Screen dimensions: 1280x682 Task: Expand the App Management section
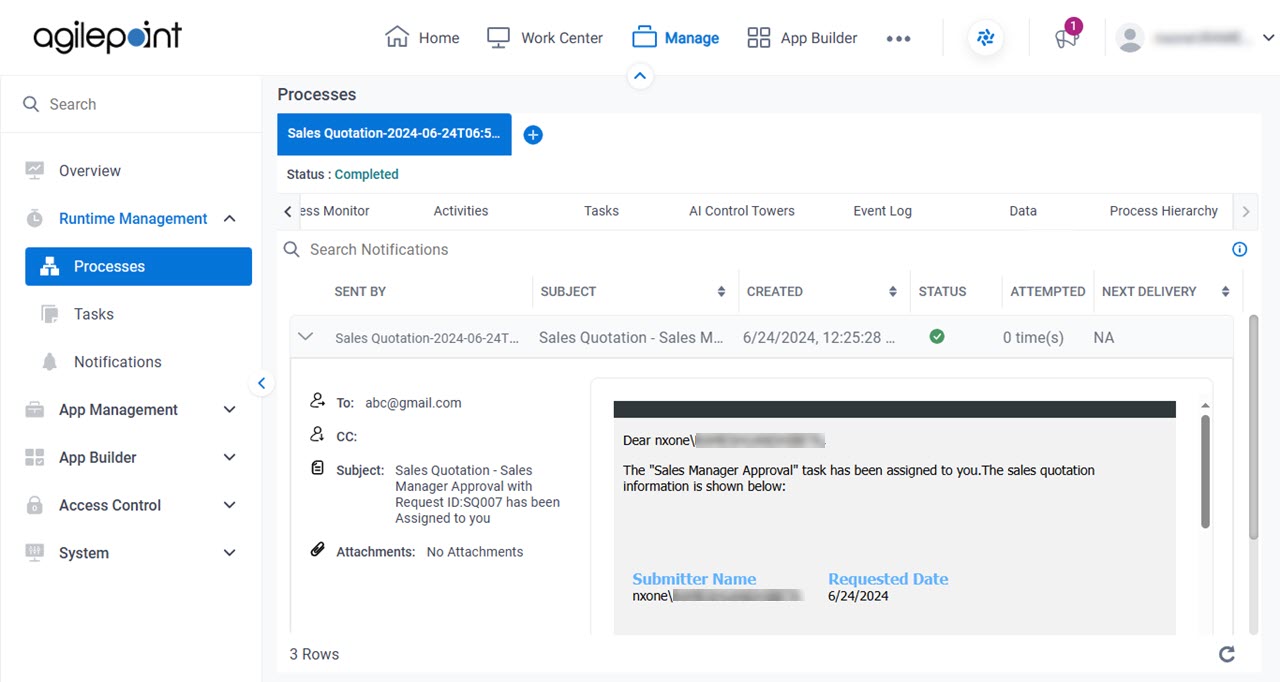click(x=229, y=410)
